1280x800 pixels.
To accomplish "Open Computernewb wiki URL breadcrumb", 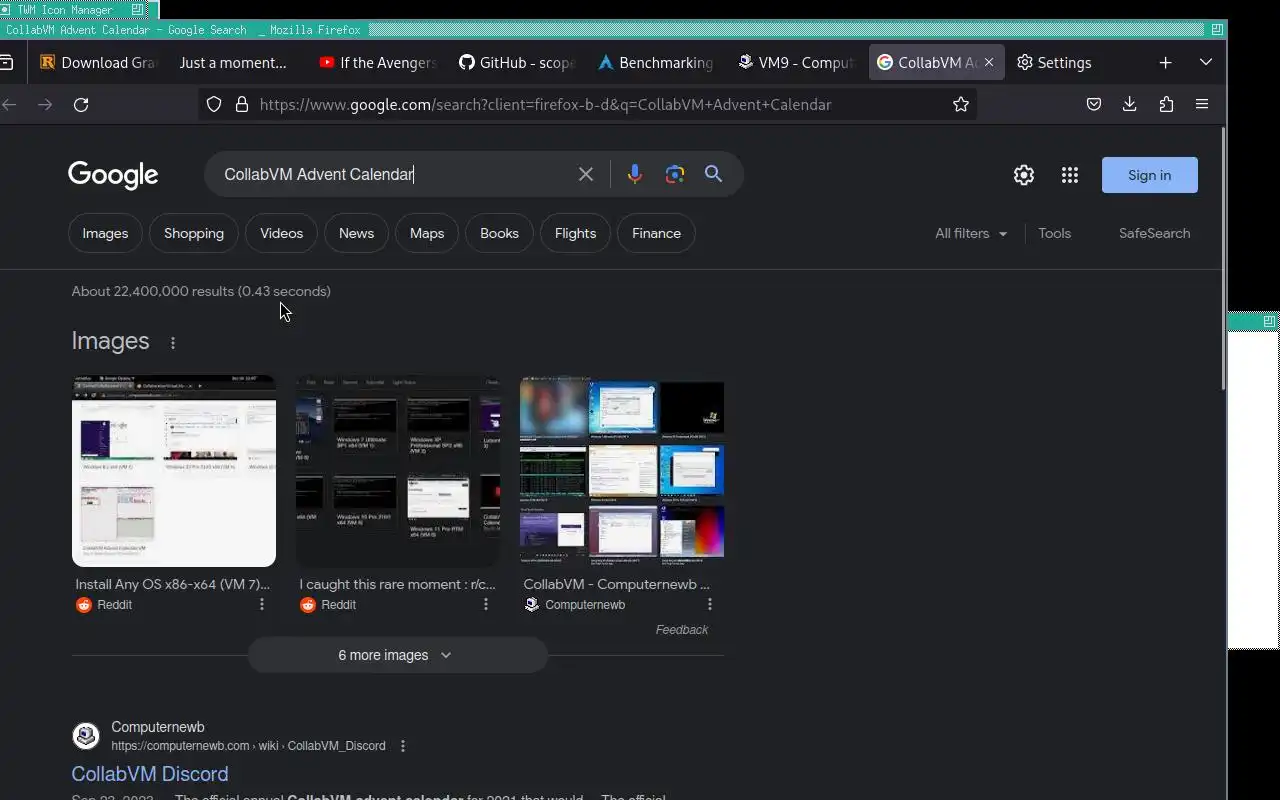I will pyautogui.click(x=248, y=746).
